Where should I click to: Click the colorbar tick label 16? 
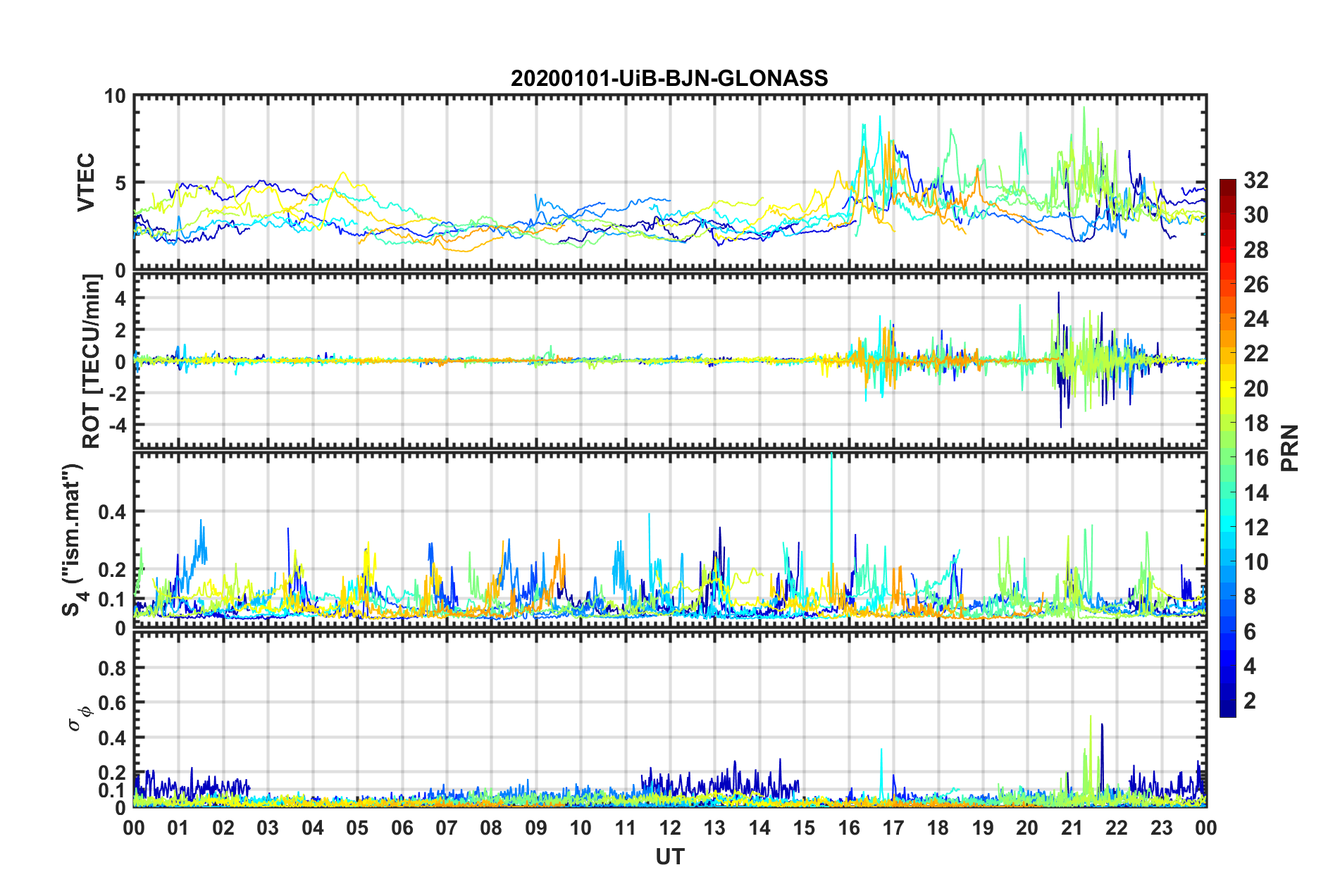pyautogui.click(x=1255, y=458)
